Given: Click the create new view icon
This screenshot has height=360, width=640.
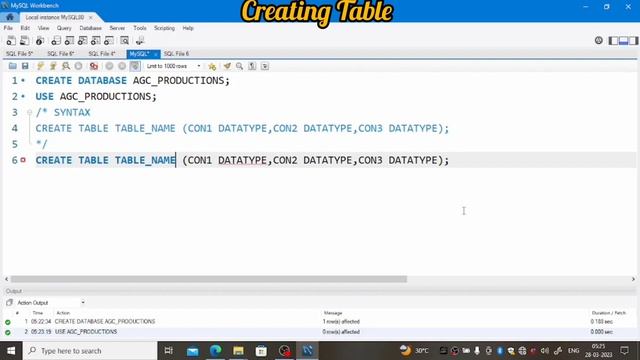Looking at the screenshot, I should coord(82,40).
